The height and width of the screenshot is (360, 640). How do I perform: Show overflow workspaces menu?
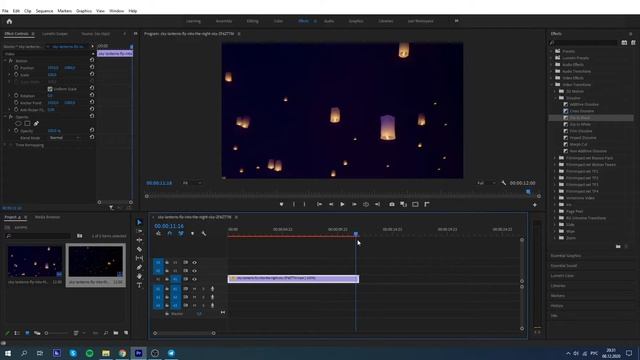pyautogui.click(x=456, y=21)
